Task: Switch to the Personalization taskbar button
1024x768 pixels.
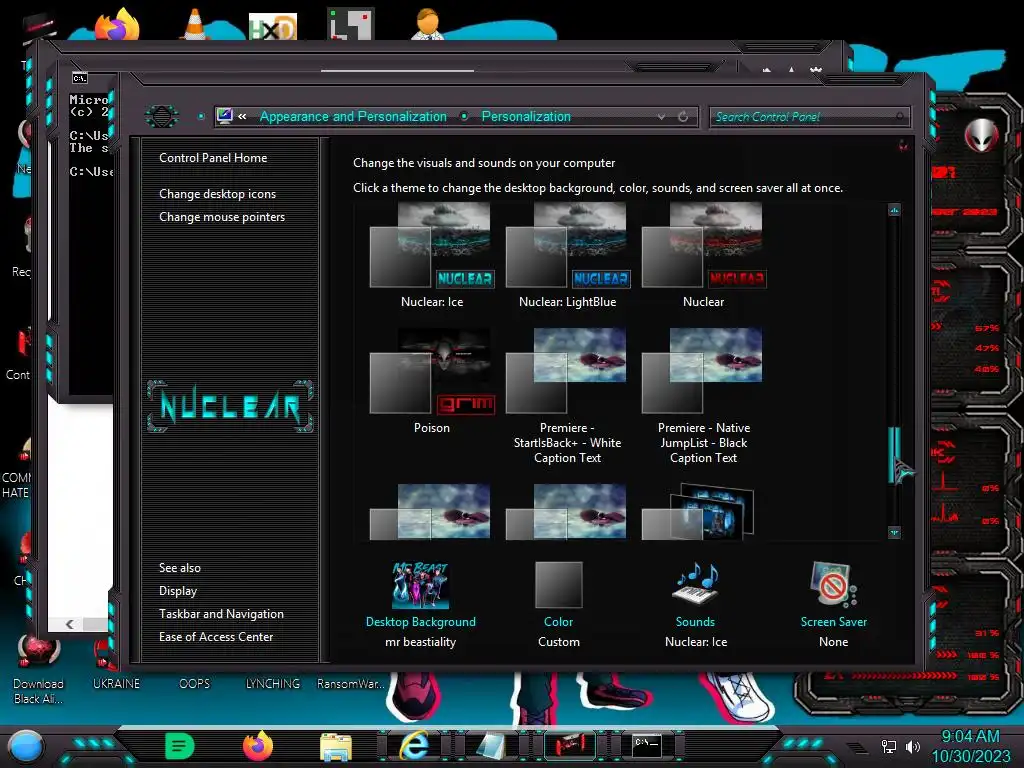Action: [569, 746]
